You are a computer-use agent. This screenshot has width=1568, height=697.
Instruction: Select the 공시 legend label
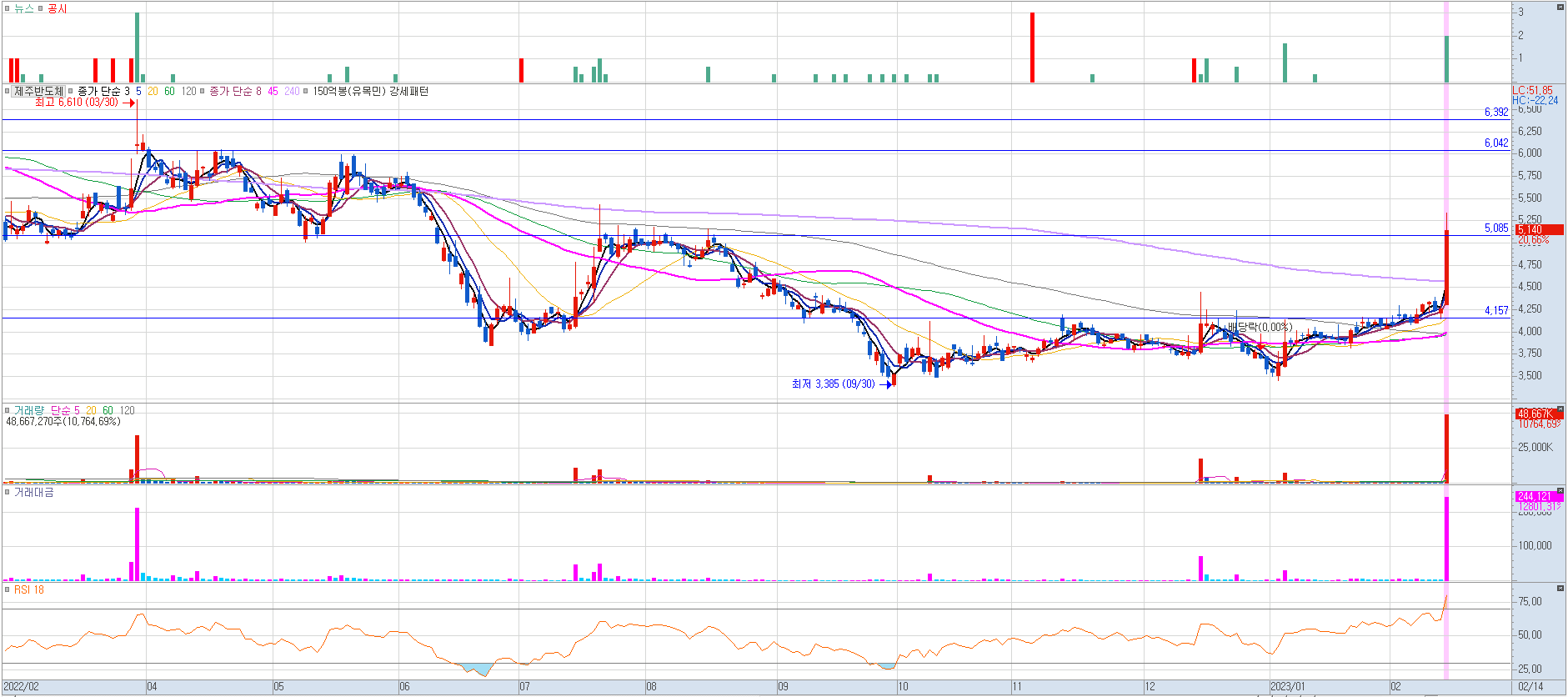coord(58,8)
